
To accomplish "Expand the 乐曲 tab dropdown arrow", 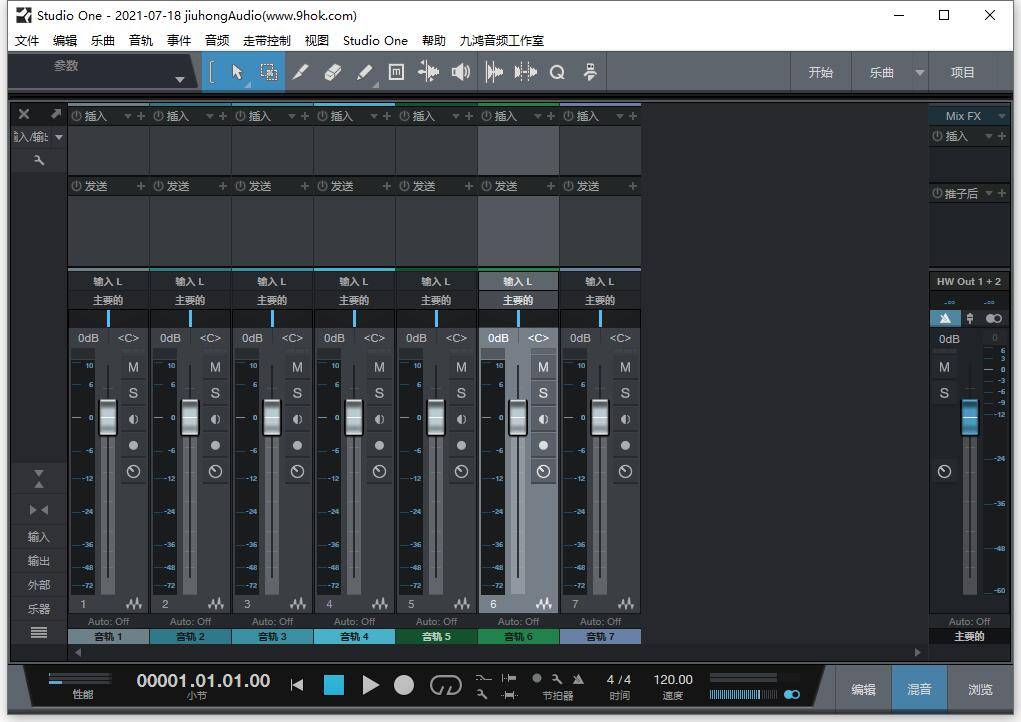I will 918,71.
